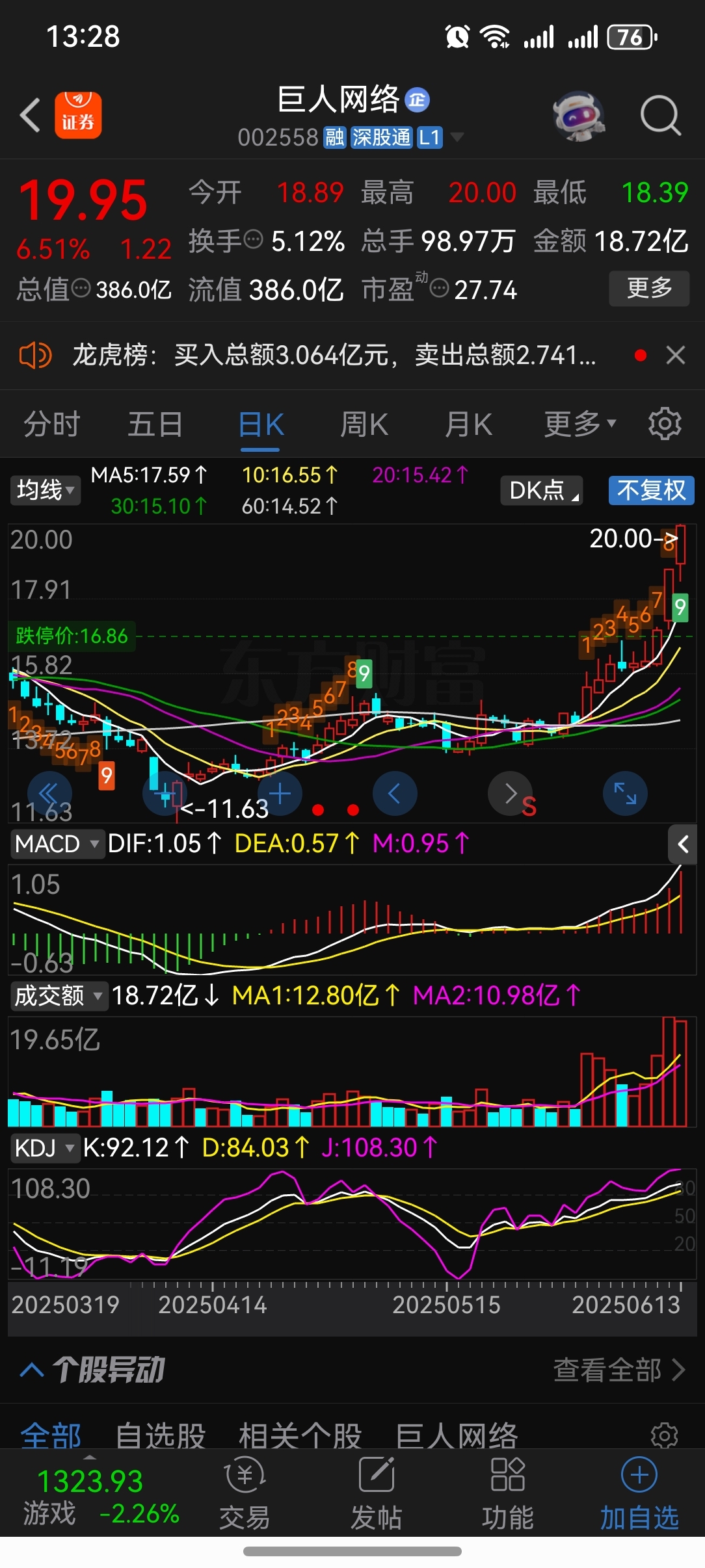
Task: Tap the K-line candlestick chart area
Action: 352,673
